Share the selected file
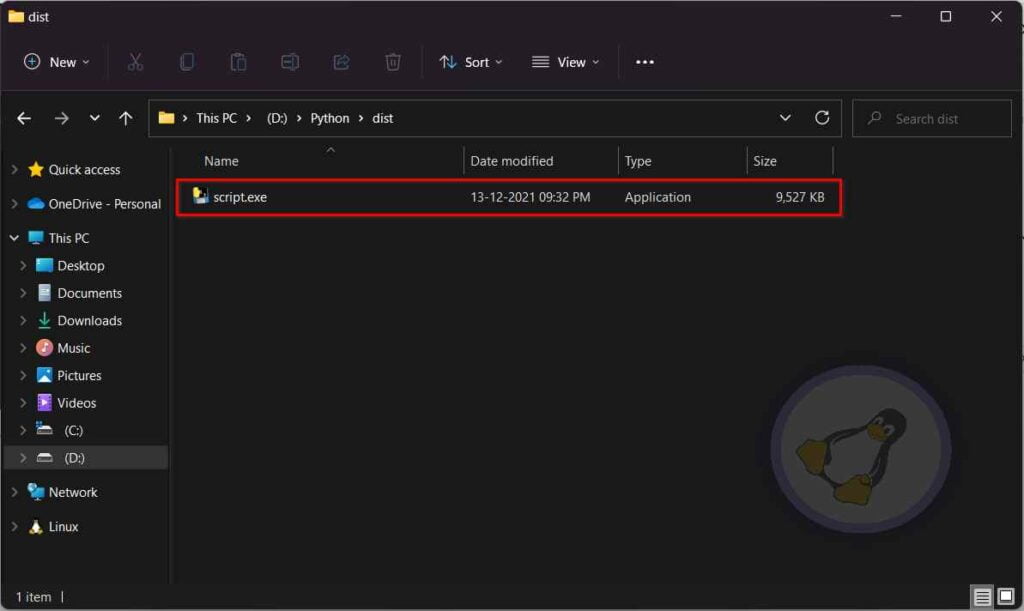 [x=341, y=61]
